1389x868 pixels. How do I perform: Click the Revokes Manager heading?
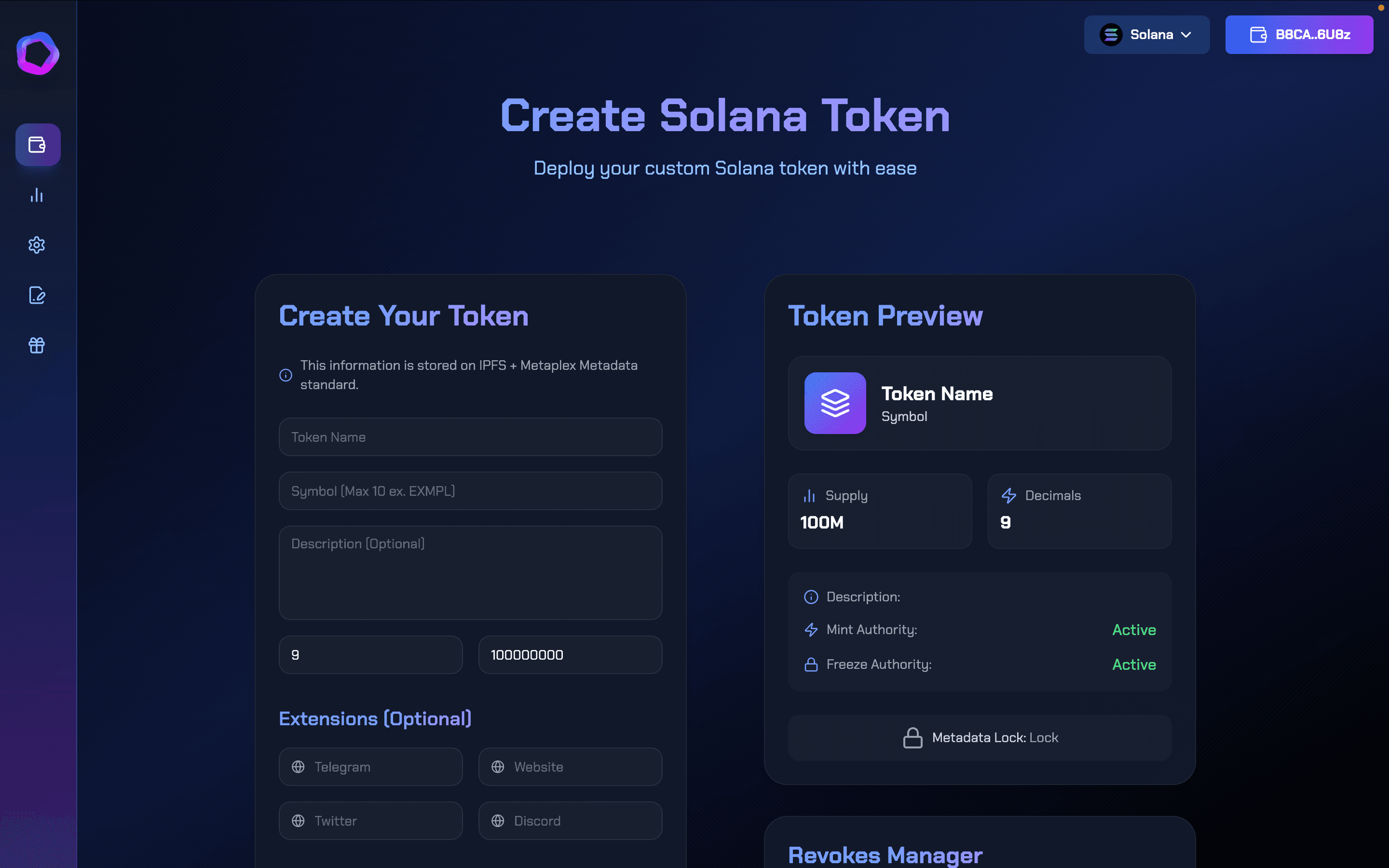[885, 855]
